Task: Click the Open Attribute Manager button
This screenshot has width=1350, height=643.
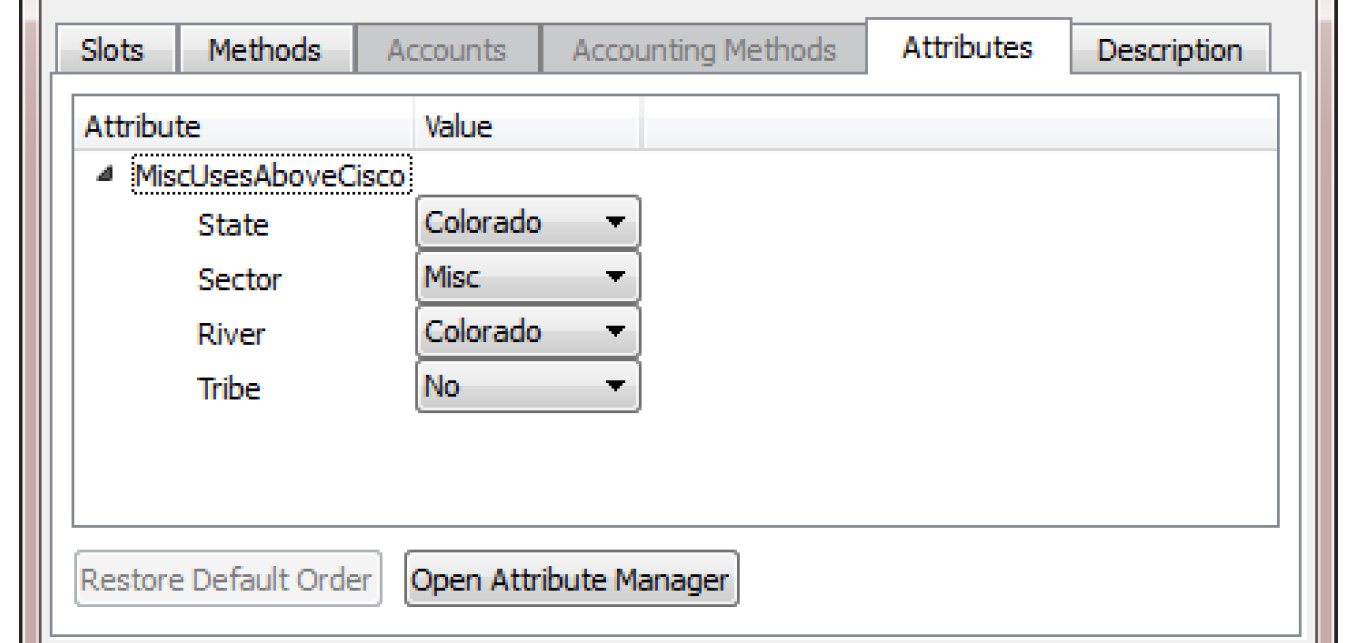Action: coord(571,579)
